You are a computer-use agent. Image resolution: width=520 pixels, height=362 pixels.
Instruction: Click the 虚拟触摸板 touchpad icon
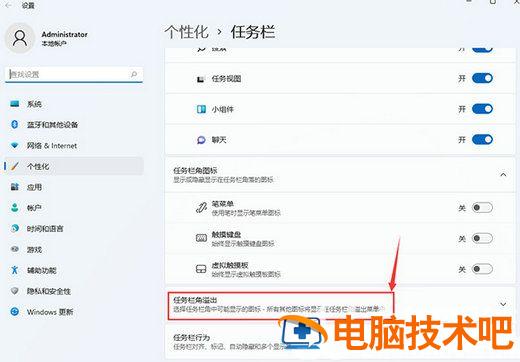tap(201, 269)
